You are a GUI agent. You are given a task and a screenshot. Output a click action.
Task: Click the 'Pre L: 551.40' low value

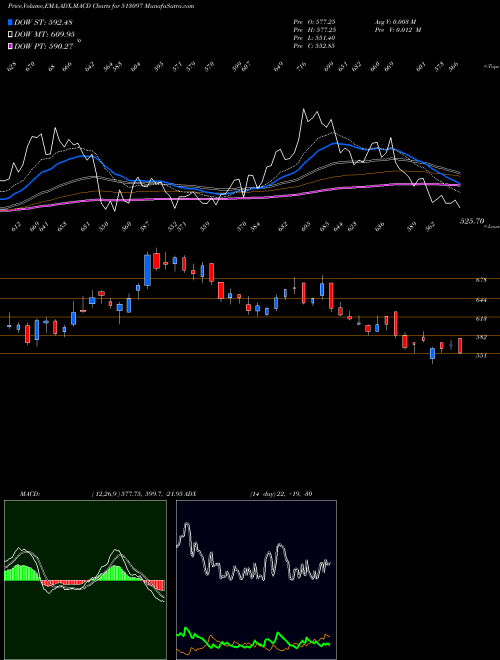click(x=314, y=38)
